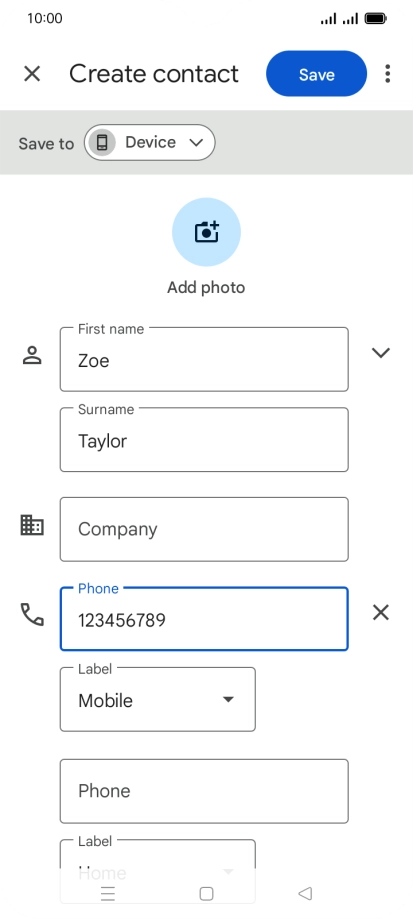Click the empty Company input field
Image resolution: width=413 pixels, height=919 pixels.
click(x=204, y=529)
